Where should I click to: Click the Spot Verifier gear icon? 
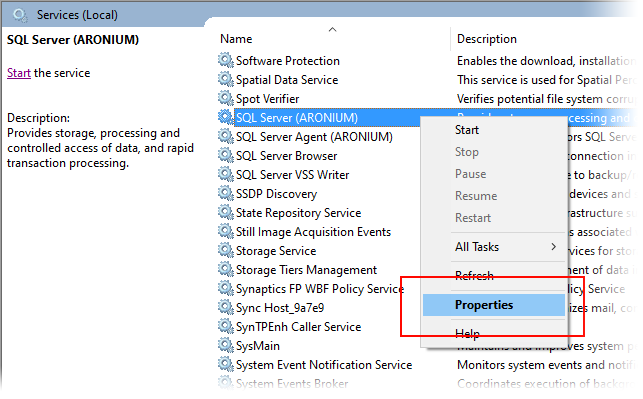[x=226, y=98]
